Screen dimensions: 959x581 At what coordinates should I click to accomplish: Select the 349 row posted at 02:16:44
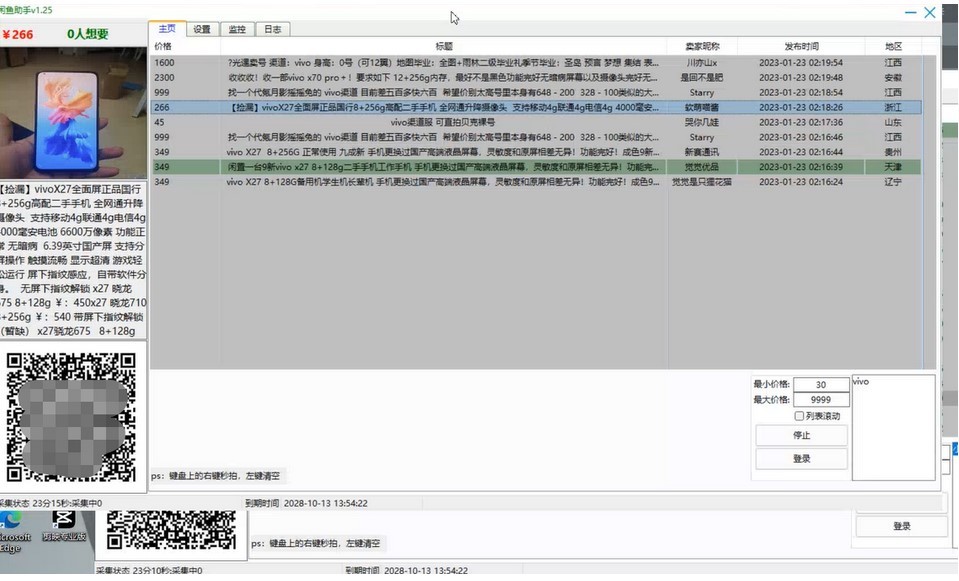pos(536,152)
